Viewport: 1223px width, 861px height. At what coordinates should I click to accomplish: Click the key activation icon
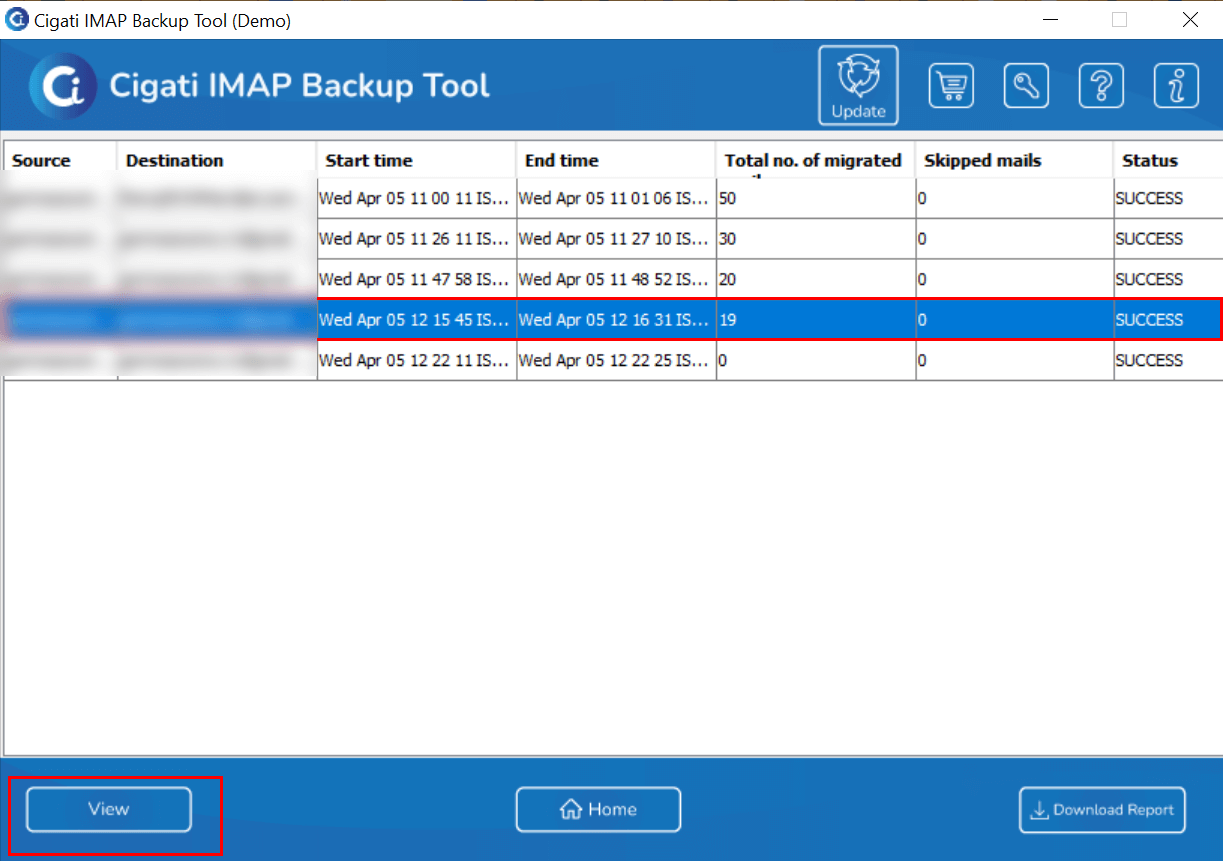pos(1026,86)
